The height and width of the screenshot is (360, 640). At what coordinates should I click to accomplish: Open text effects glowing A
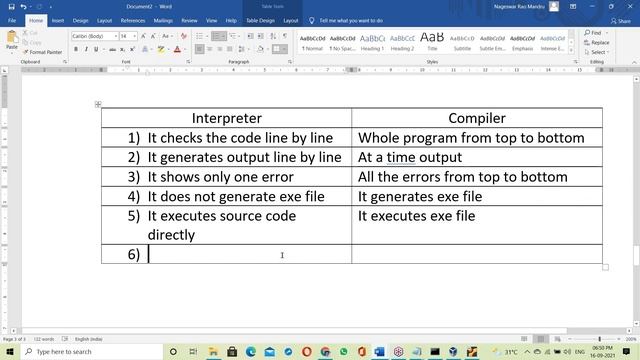[145, 49]
